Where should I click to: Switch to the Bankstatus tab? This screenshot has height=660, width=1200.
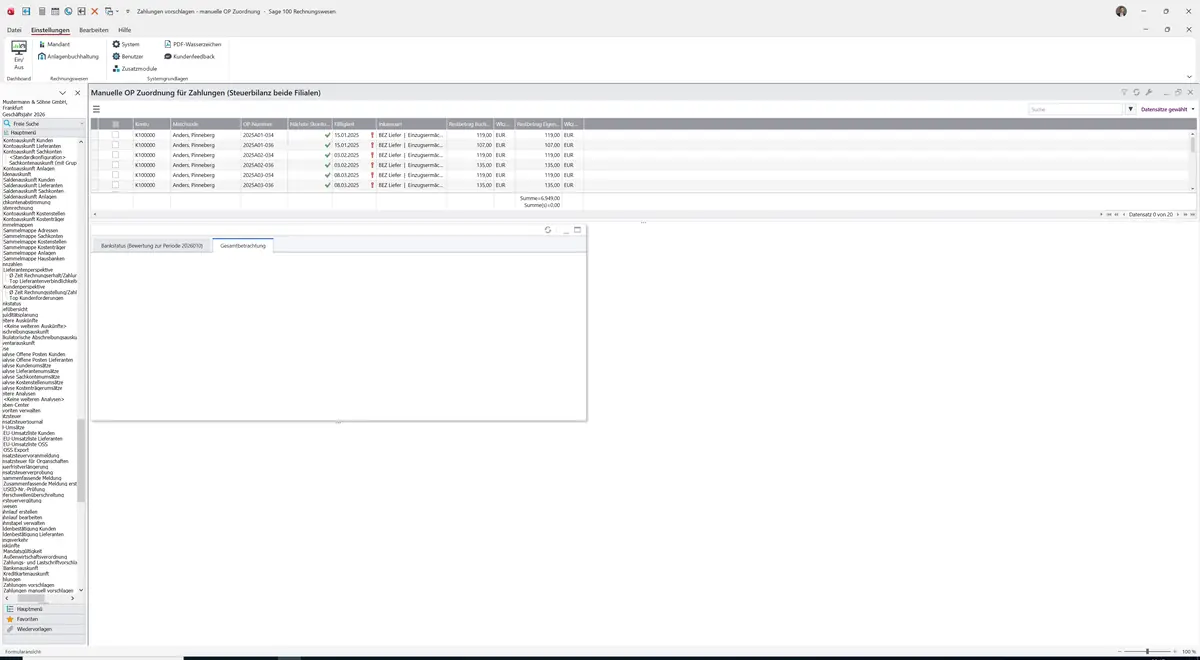coord(152,245)
